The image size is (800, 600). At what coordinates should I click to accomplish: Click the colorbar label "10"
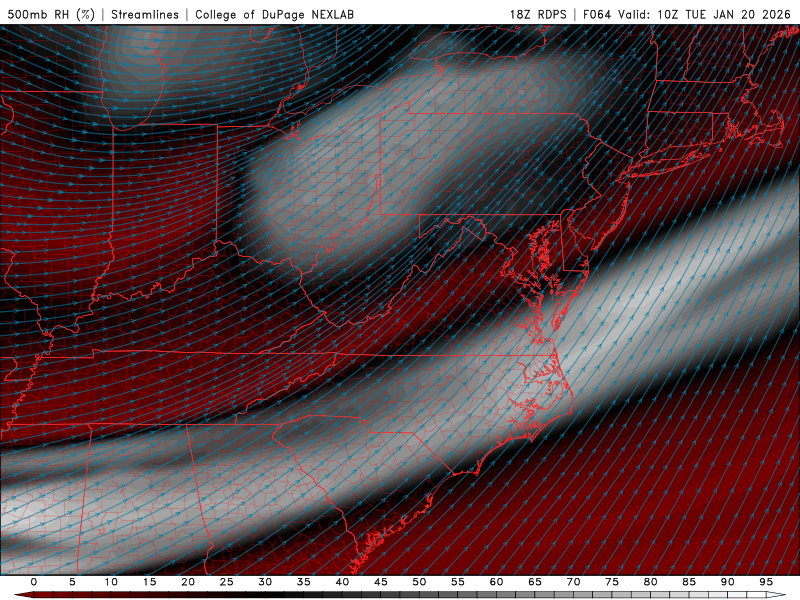point(111,582)
